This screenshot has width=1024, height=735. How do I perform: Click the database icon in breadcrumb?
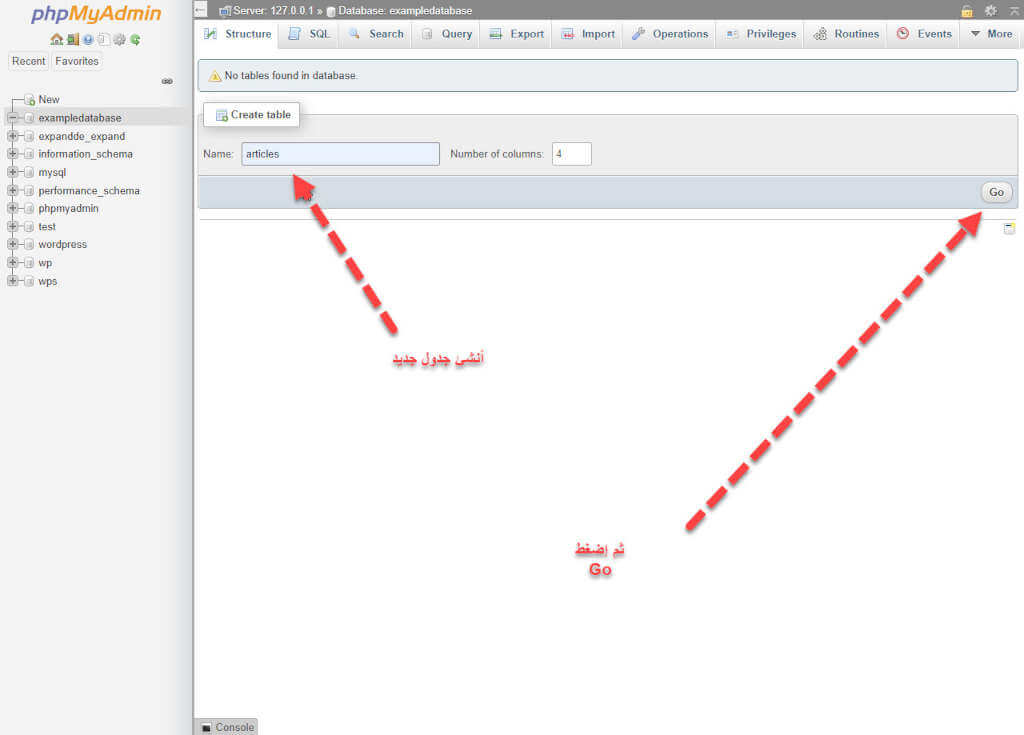[x=331, y=11]
